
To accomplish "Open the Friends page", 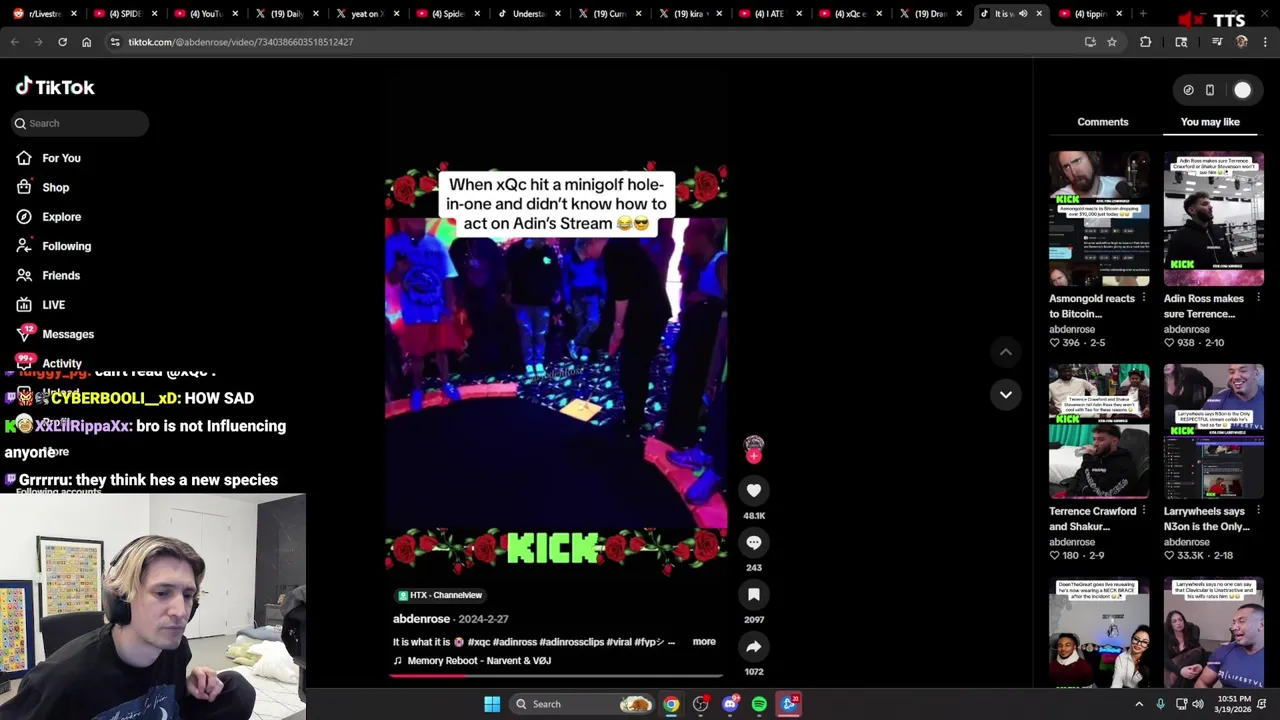I will pos(48,275).
